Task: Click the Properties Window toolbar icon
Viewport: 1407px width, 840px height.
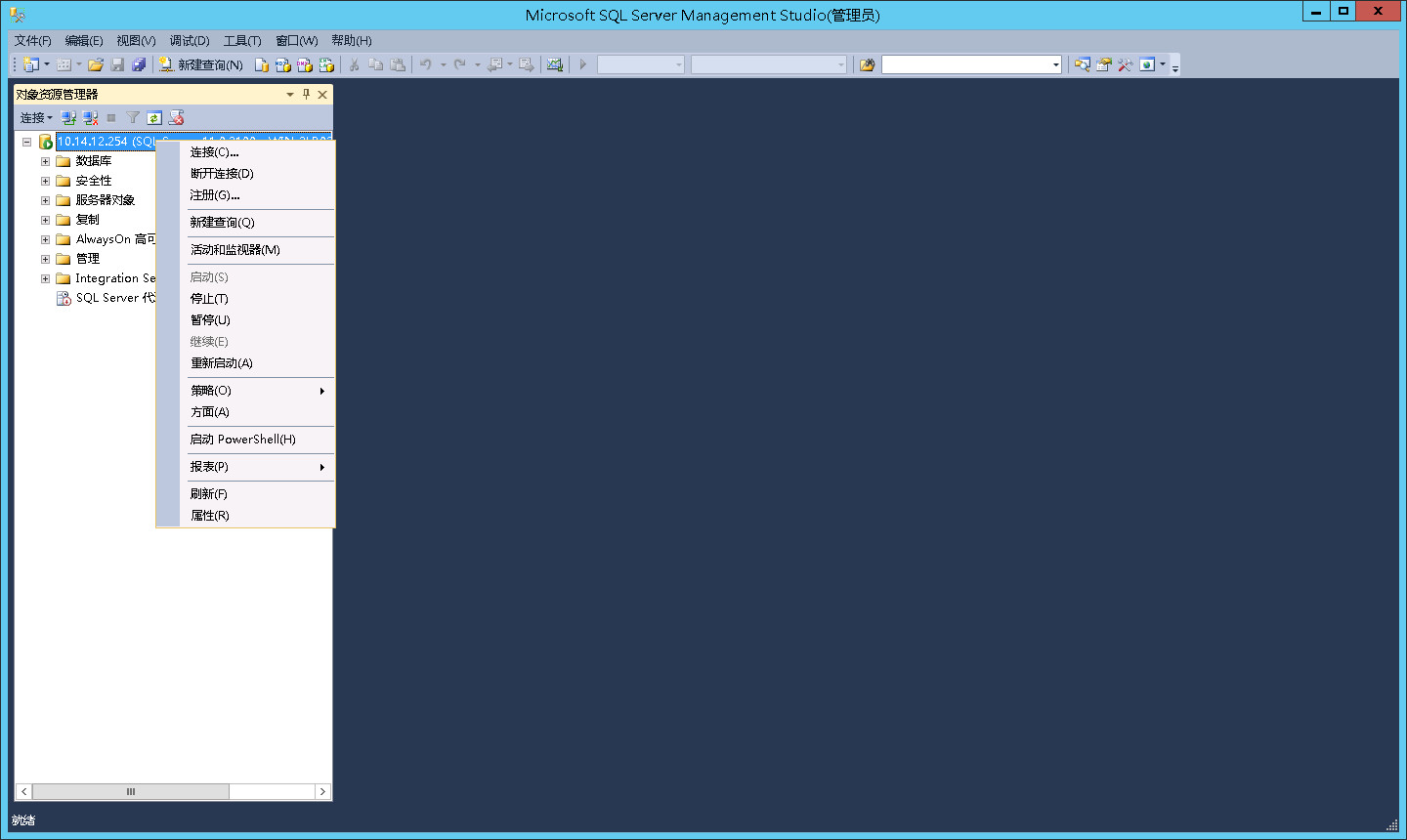Action: (x=1104, y=64)
